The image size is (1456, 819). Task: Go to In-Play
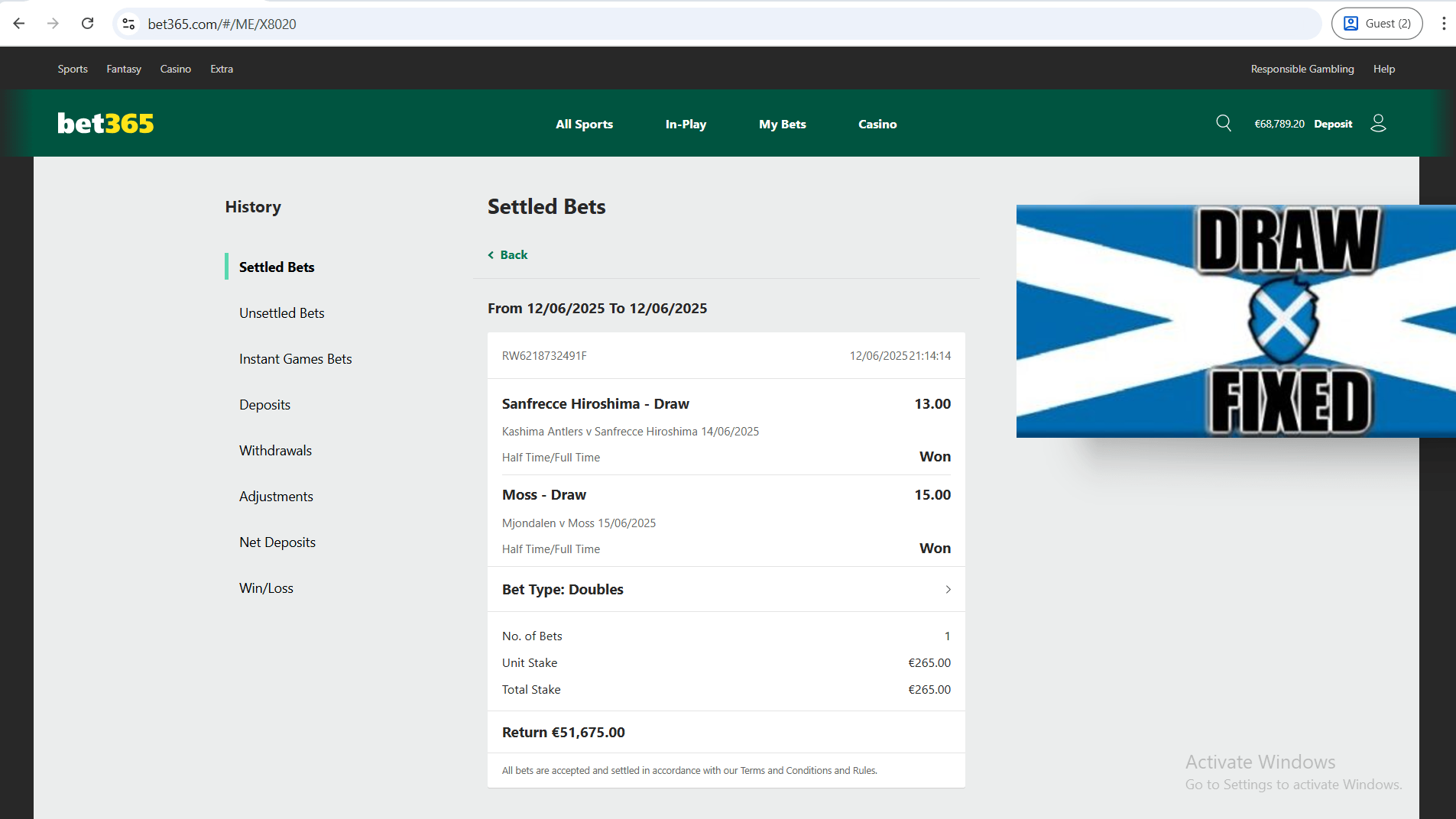coord(686,124)
